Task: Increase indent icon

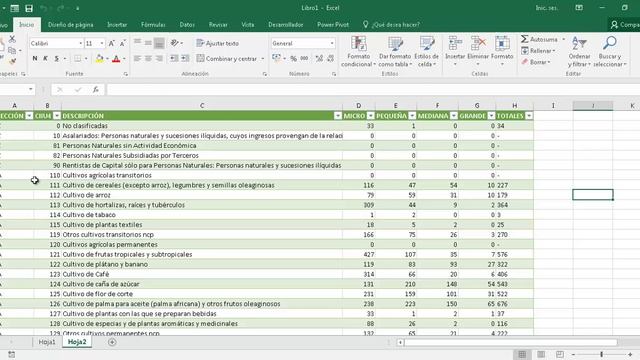Action: tap(185, 59)
